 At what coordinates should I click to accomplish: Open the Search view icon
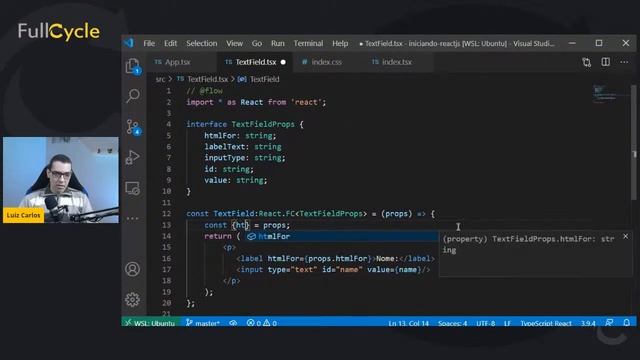tap(133, 96)
